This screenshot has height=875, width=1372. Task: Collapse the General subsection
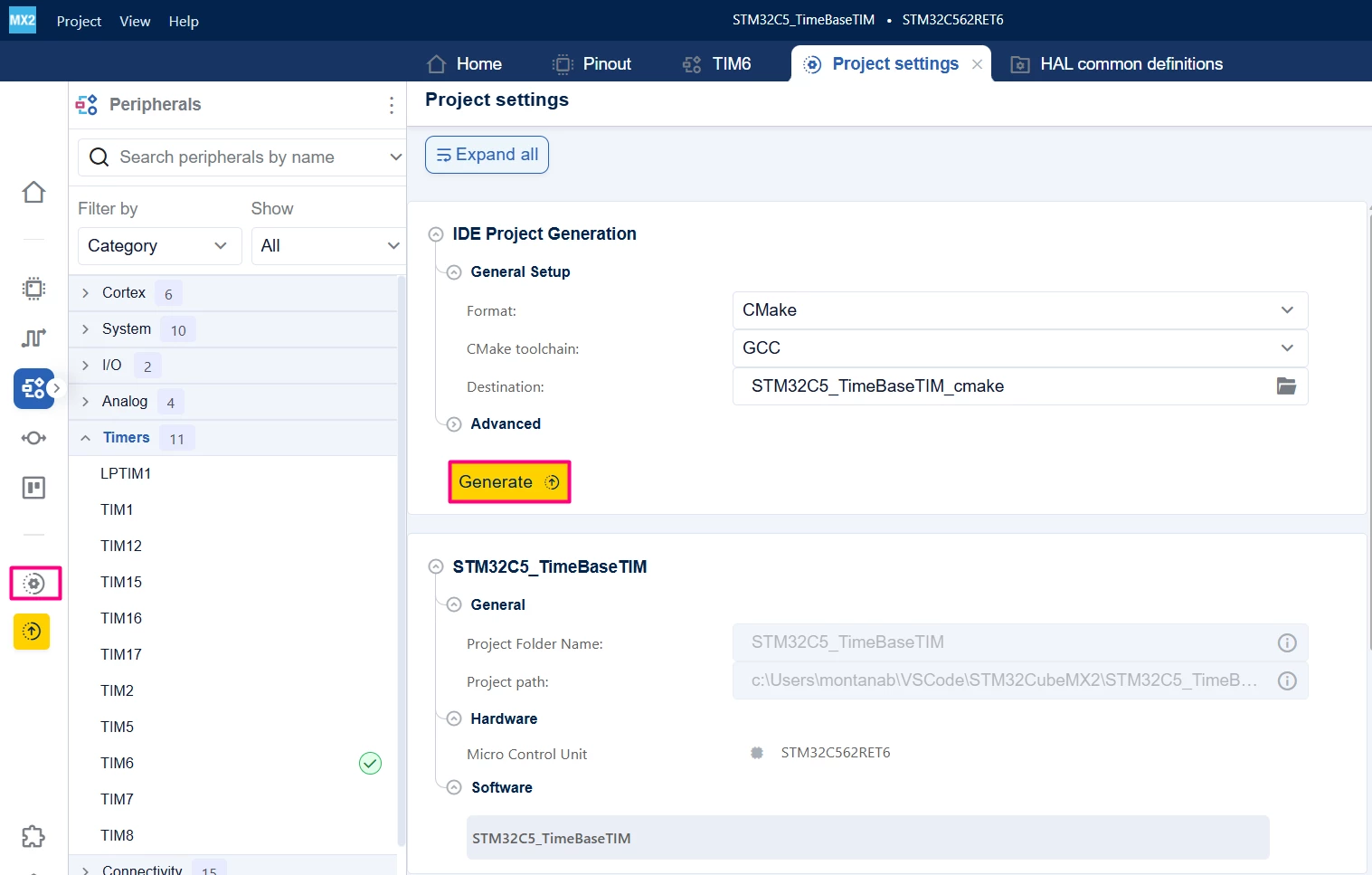coord(454,605)
